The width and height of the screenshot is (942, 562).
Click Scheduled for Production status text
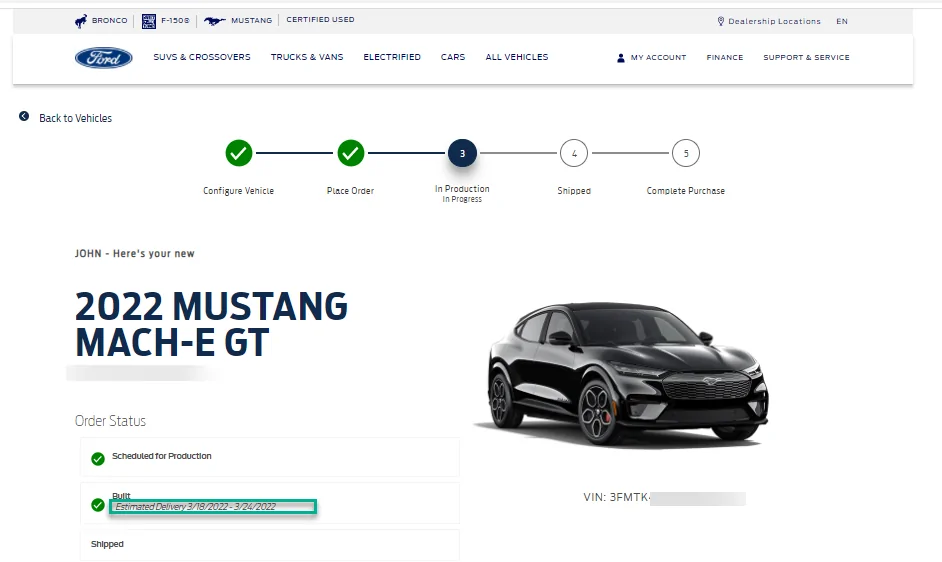coord(162,456)
